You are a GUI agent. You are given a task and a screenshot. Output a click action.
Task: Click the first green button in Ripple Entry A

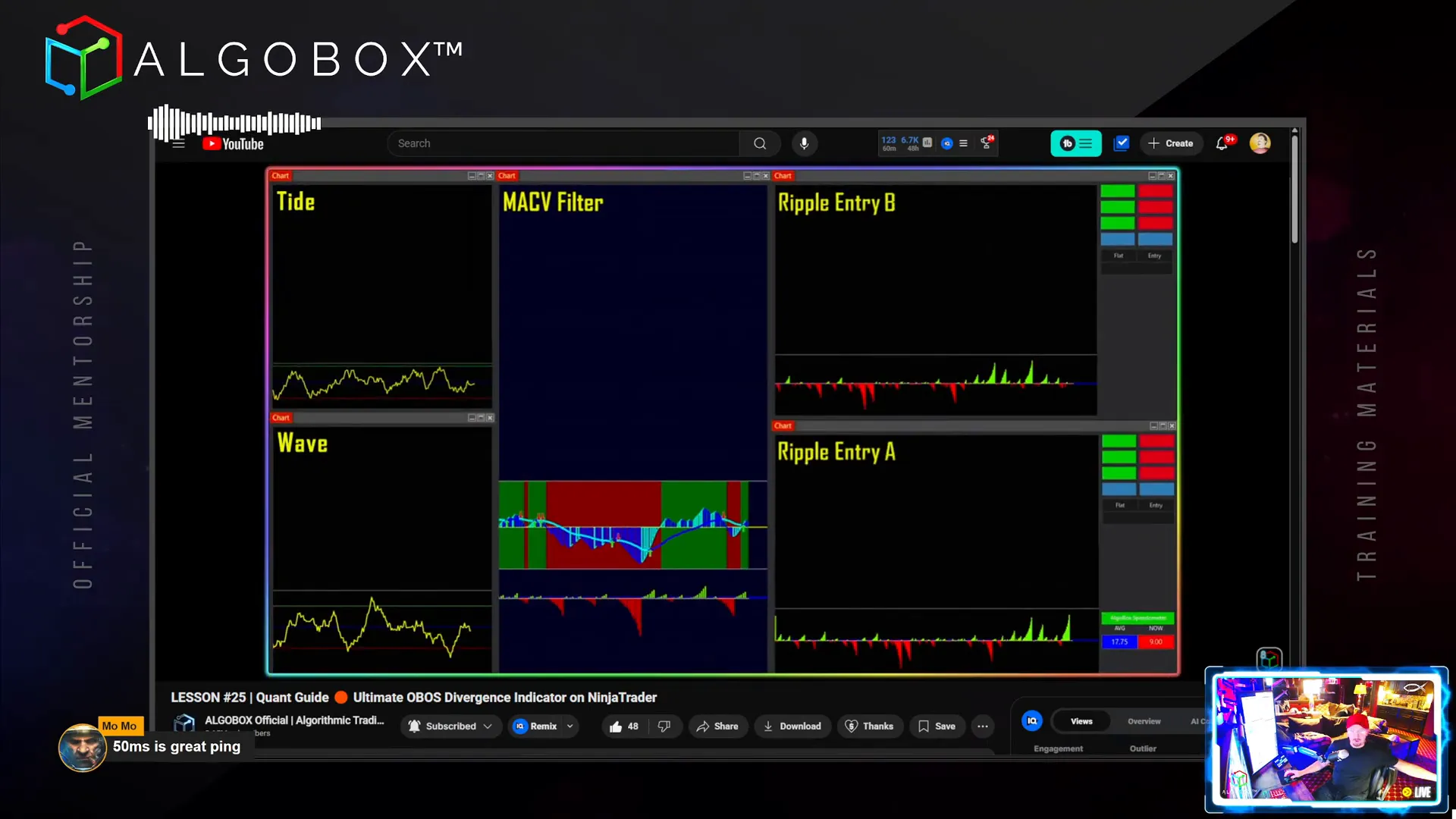coord(1119,441)
